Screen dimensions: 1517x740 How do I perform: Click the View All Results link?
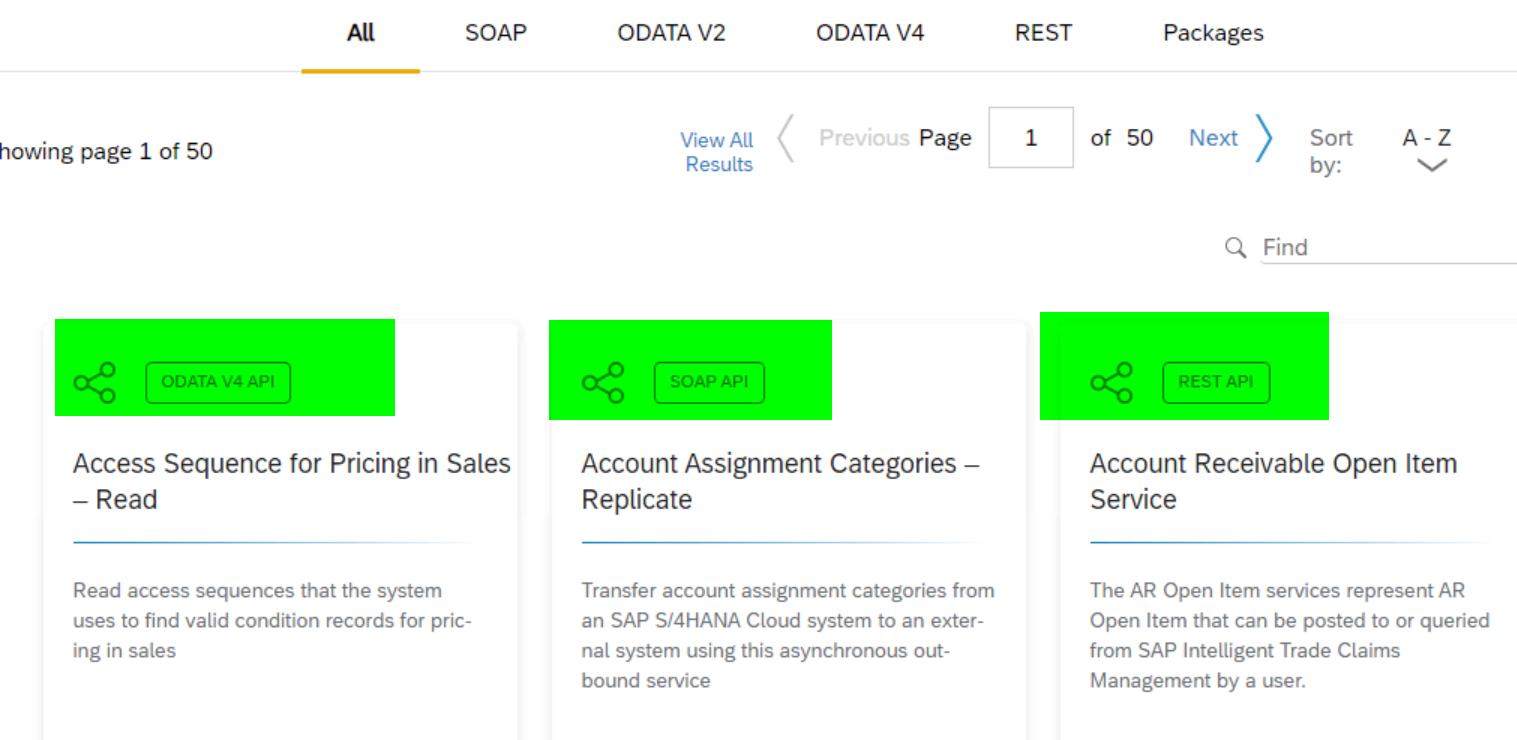click(717, 152)
